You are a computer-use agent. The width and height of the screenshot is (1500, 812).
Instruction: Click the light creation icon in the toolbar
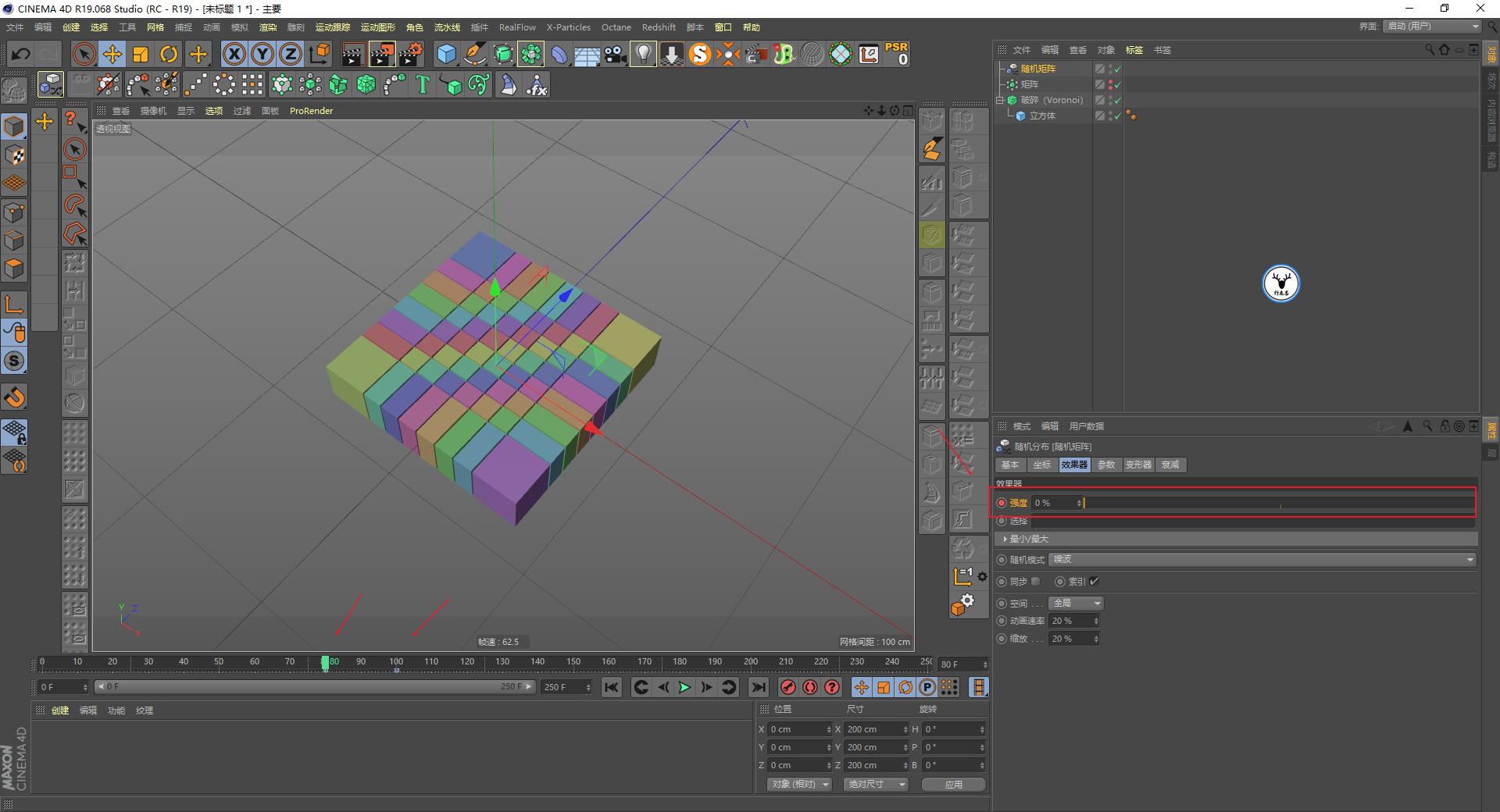(x=642, y=54)
